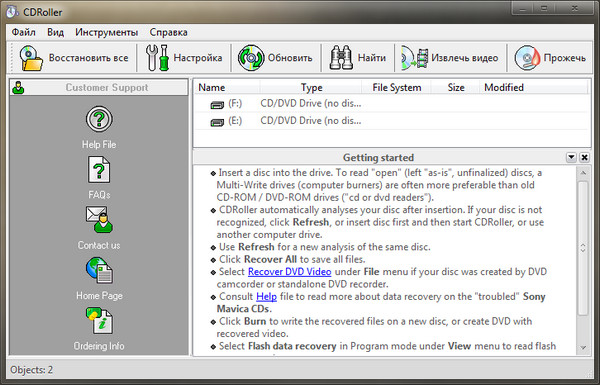Click the Contact us label
Screen dimensions: 600x385
[99, 245]
